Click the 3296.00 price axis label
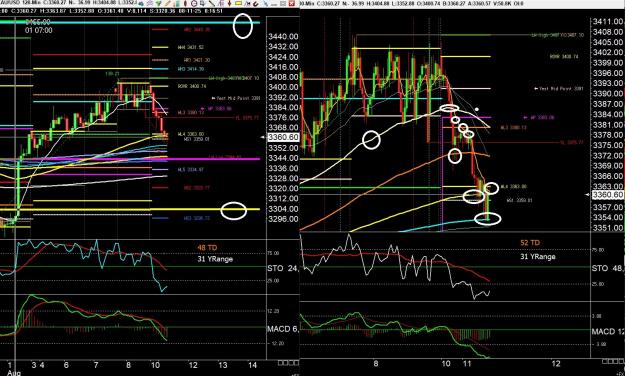625x376 pixels. click(x=283, y=219)
